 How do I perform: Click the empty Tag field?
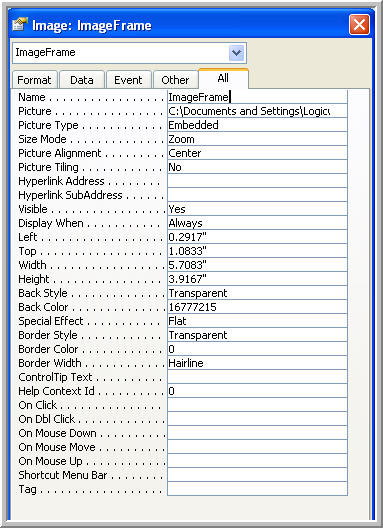pos(257,489)
